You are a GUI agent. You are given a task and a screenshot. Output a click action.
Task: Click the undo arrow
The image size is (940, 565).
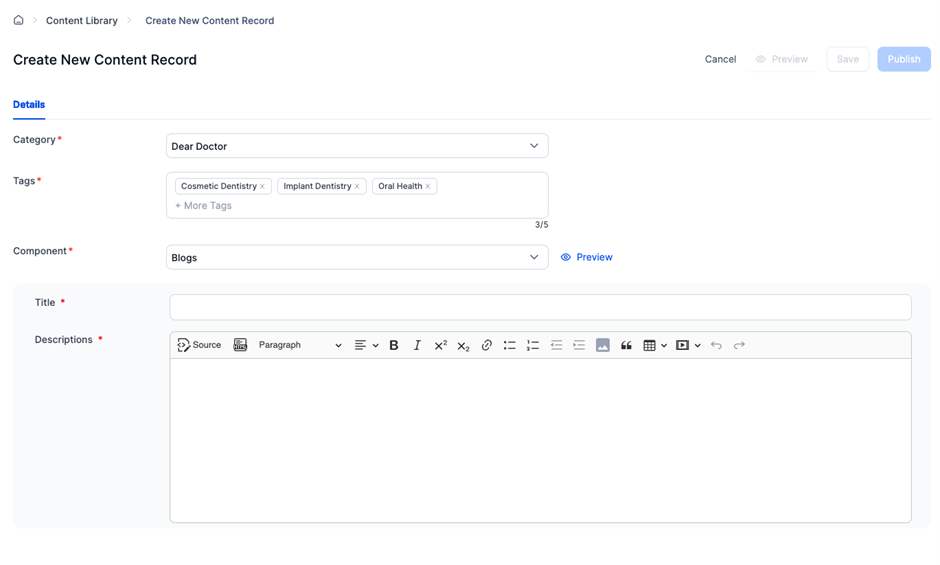click(716, 345)
